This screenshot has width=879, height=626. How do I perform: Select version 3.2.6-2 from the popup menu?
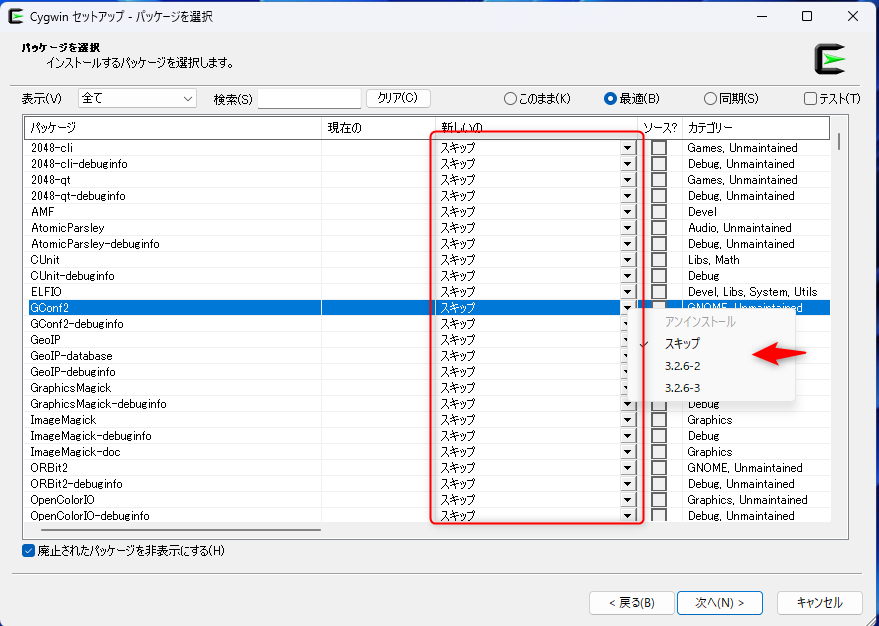pos(683,366)
